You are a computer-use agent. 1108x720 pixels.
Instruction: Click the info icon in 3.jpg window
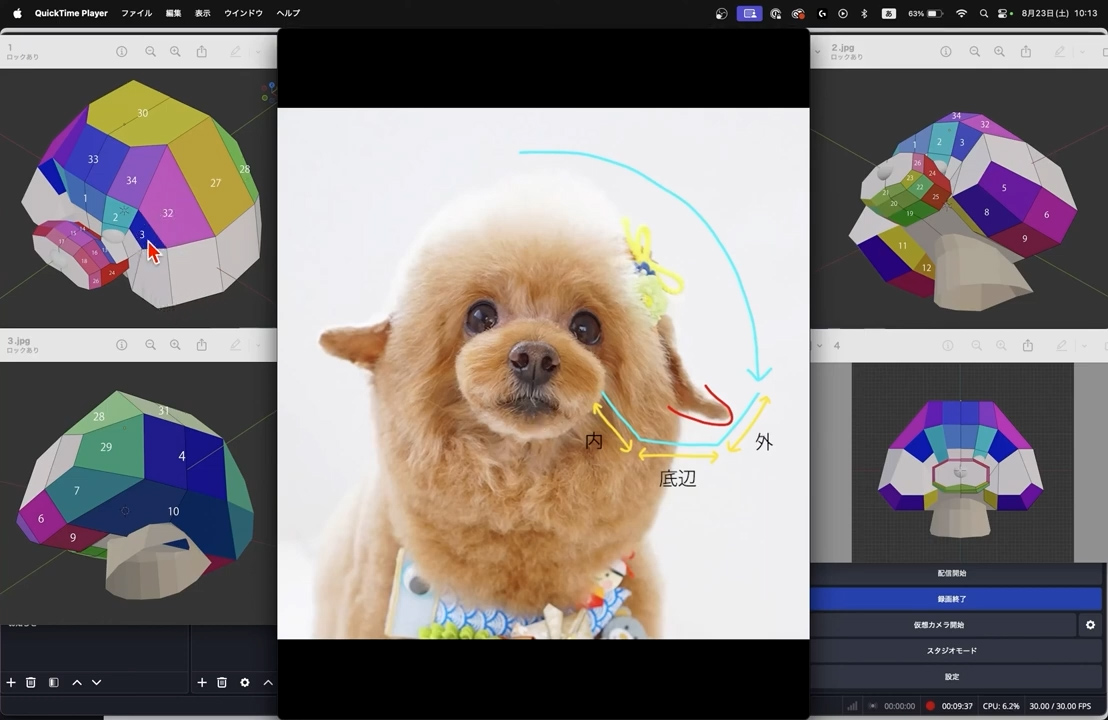click(121, 345)
